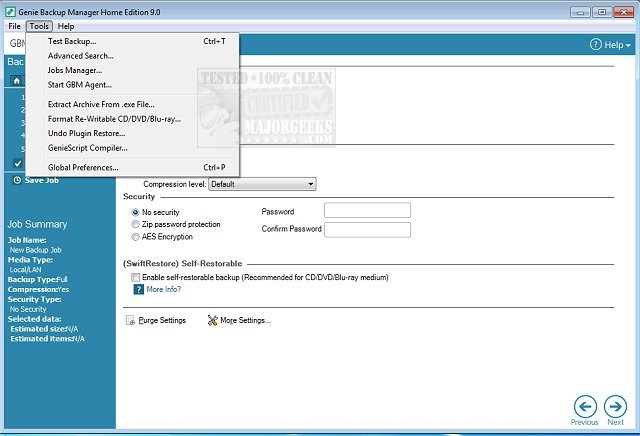Click 'Local/LAN' media type text

(x=25, y=269)
